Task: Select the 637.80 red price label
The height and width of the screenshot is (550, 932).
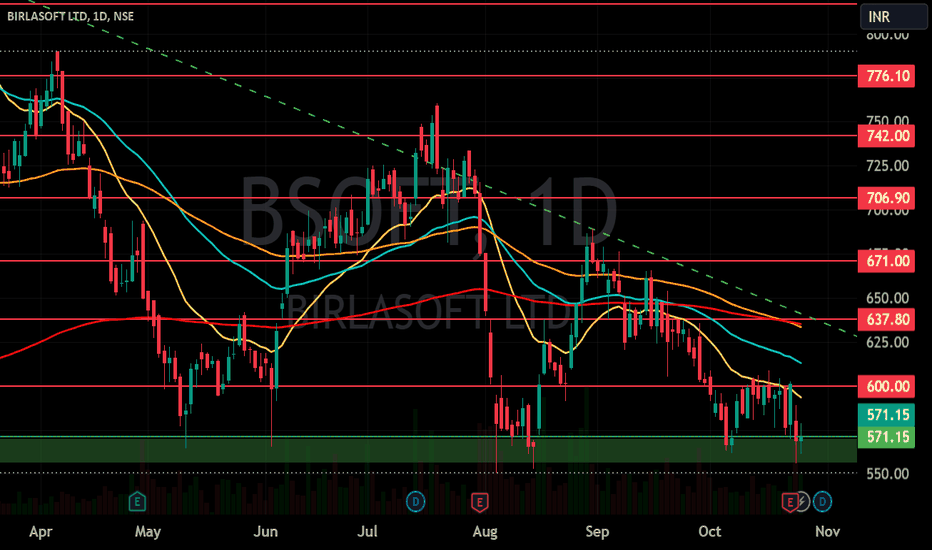Action: coord(886,320)
